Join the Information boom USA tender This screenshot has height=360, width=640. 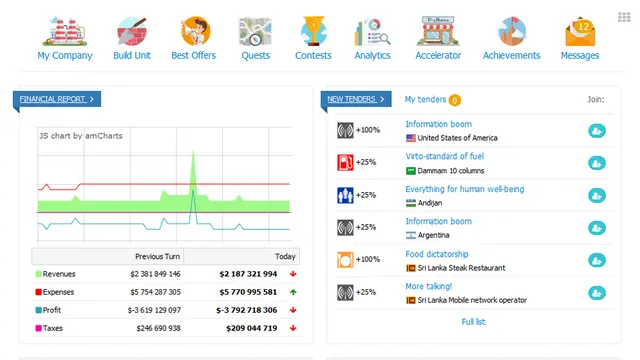click(x=596, y=131)
